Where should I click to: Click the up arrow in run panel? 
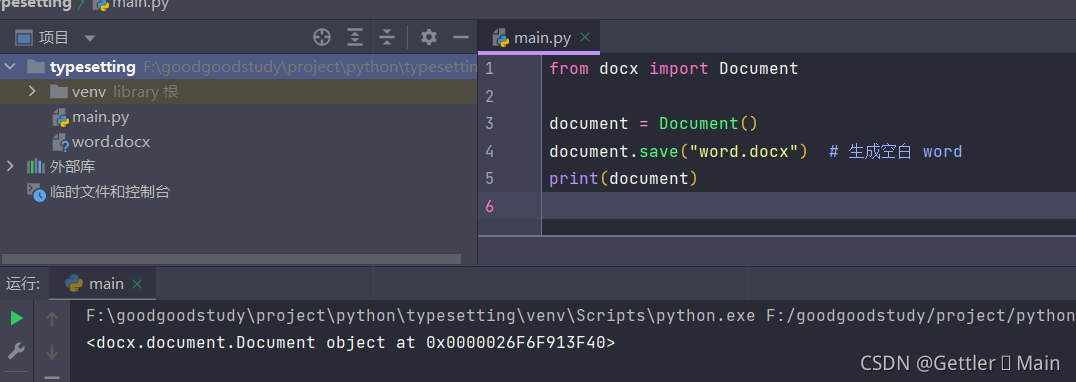51,318
